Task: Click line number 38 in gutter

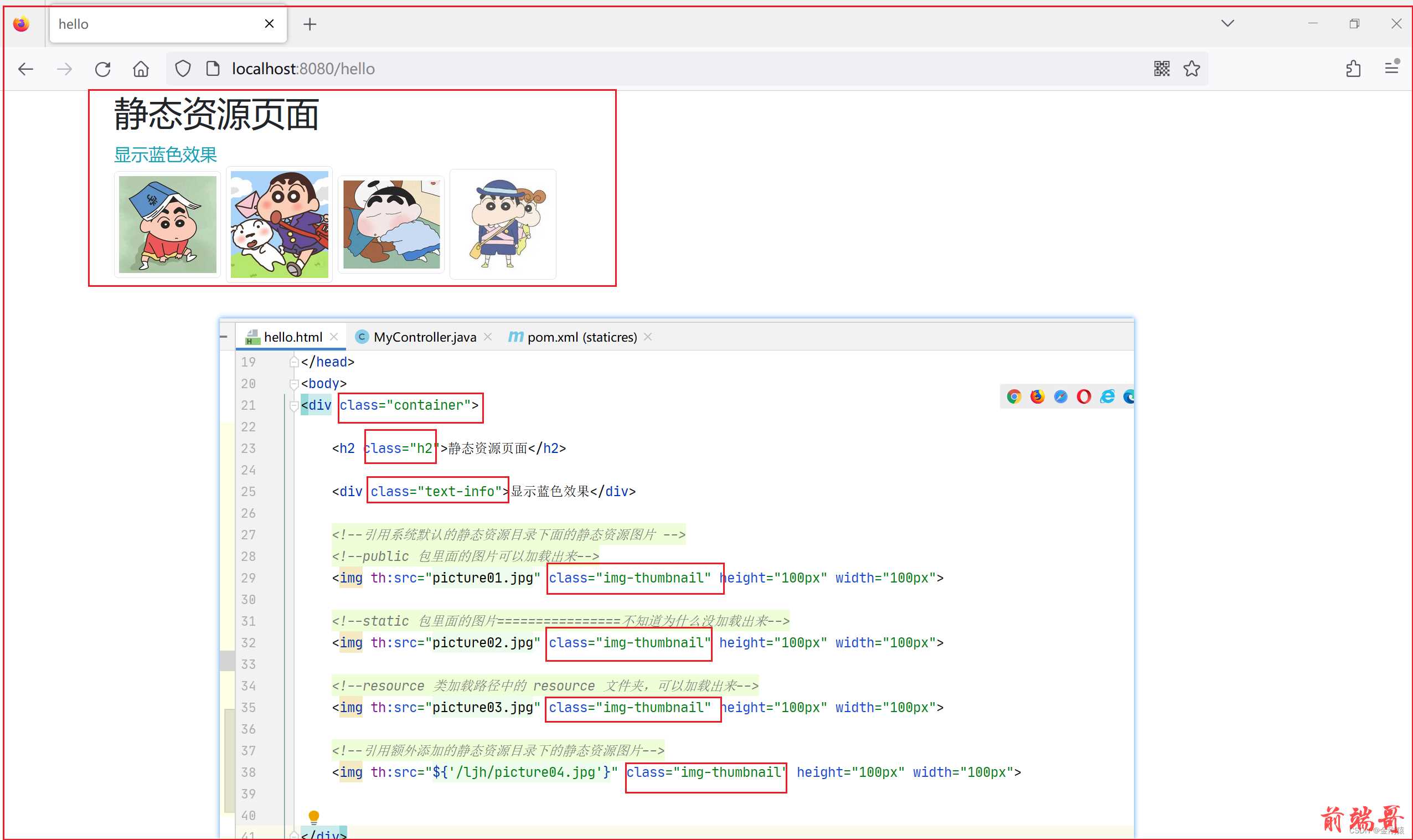Action: 249,772
